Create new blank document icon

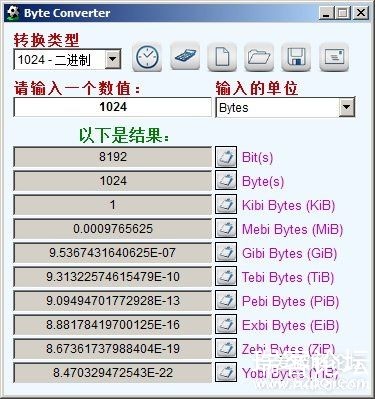click(222, 57)
